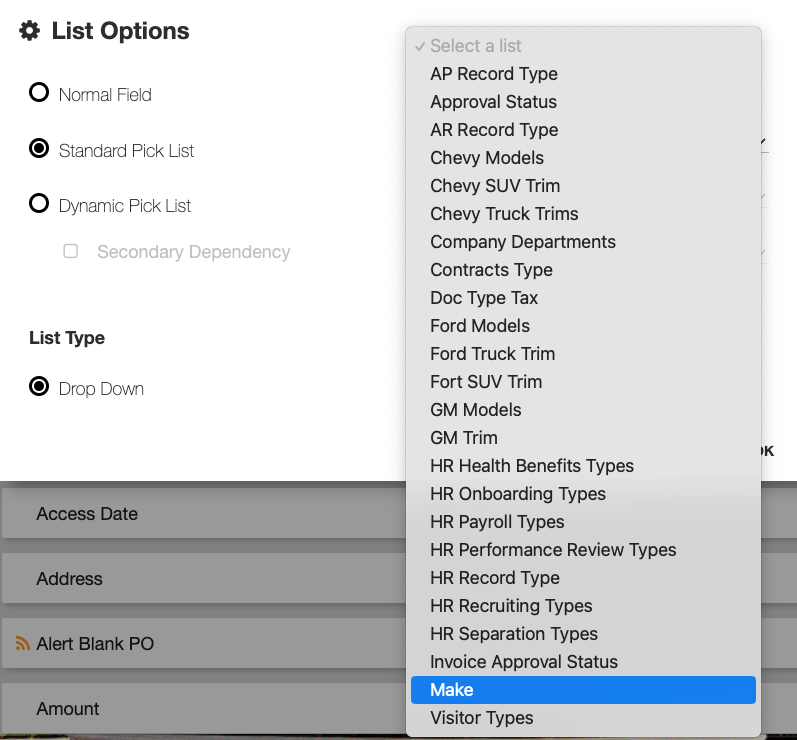This screenshot has height=740, width=797.
Task: Click the RSS icon beside Alert Blank PO
Action: 22,643
